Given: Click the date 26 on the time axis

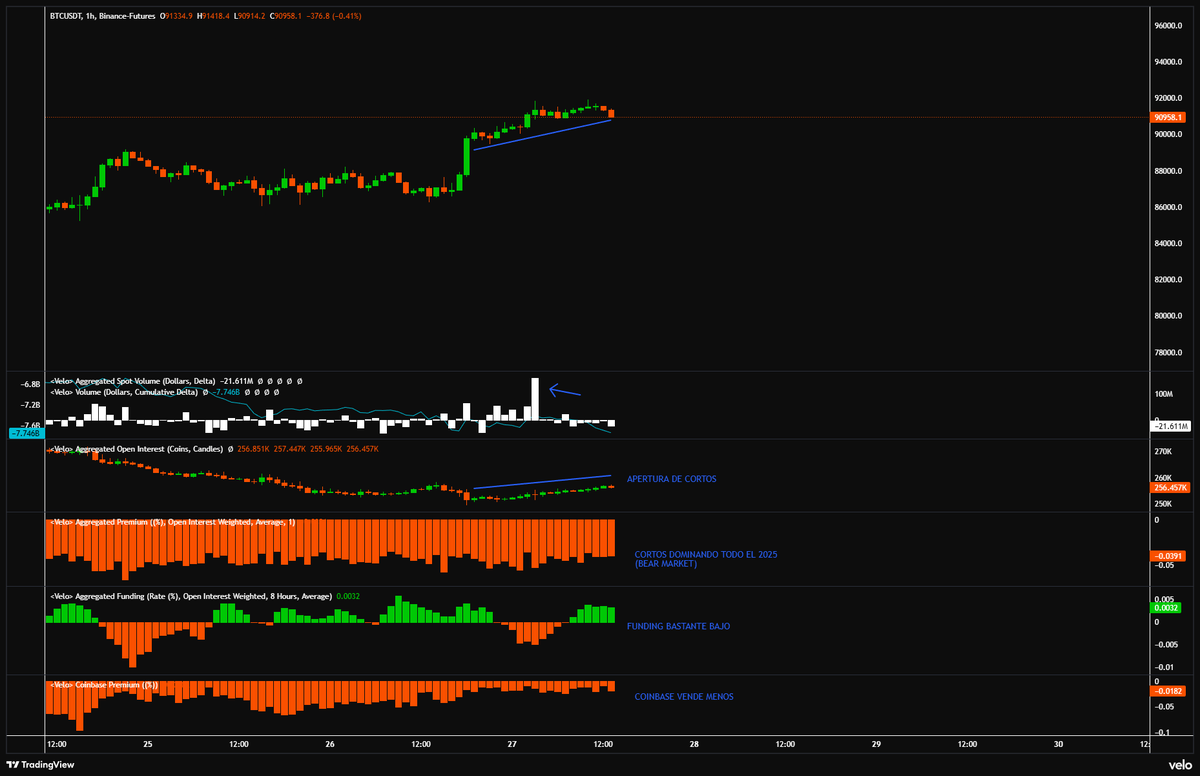Looking at the screenshot, I should [329, 744].
